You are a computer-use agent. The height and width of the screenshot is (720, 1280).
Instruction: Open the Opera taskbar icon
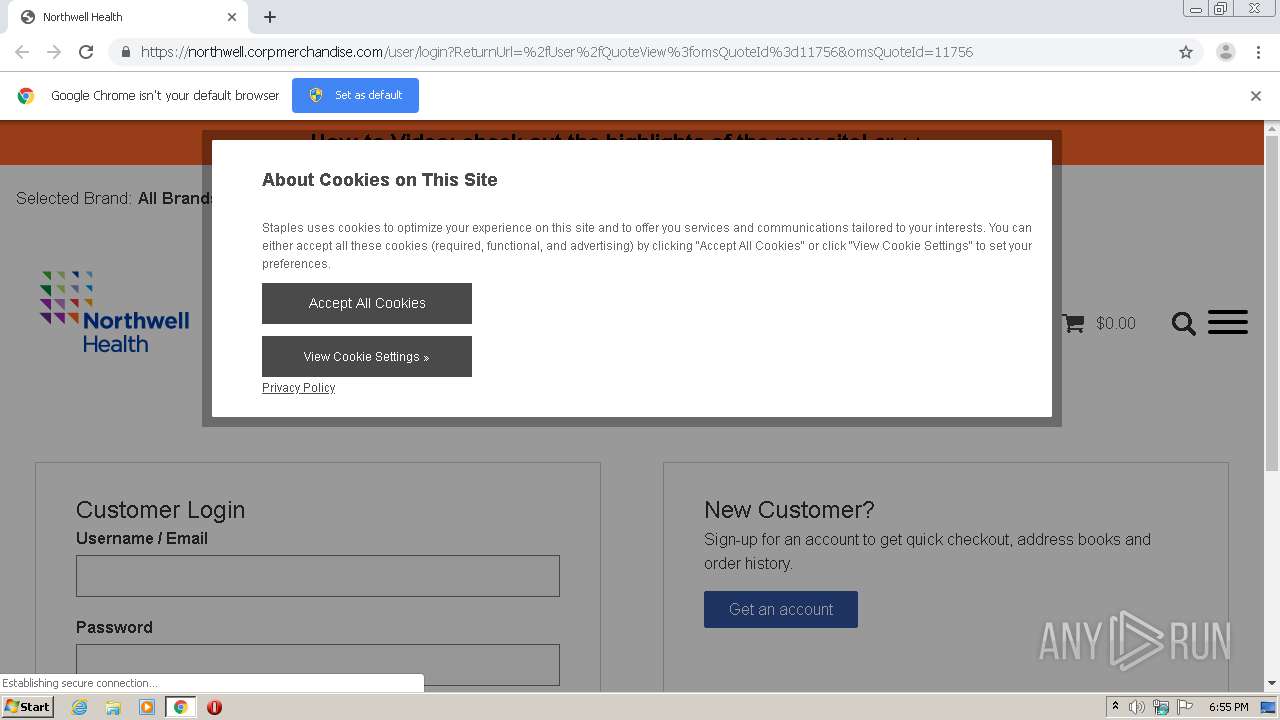tap(214, 707)
